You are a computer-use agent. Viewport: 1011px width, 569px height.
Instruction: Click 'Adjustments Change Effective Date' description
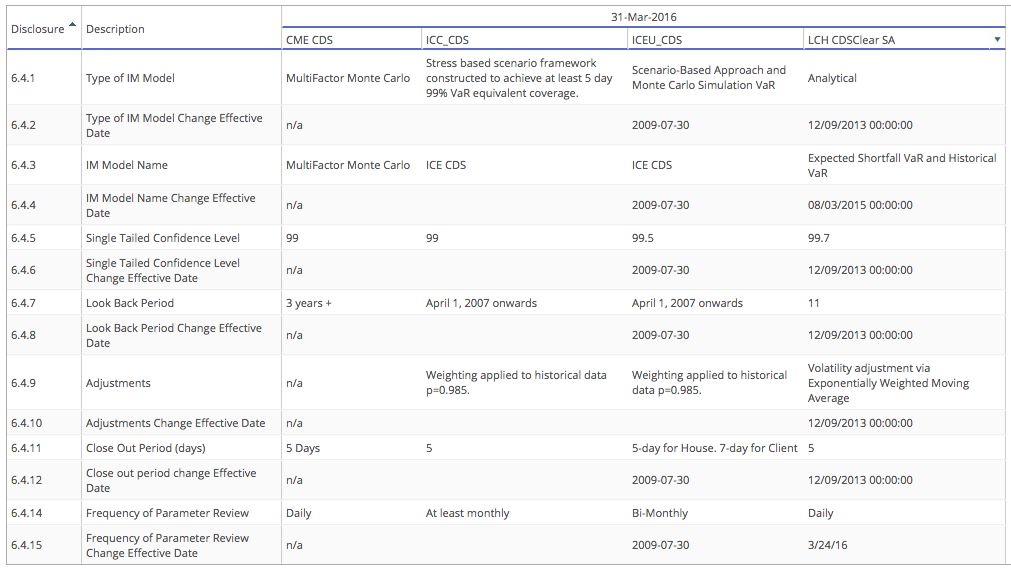pos(175,423)
